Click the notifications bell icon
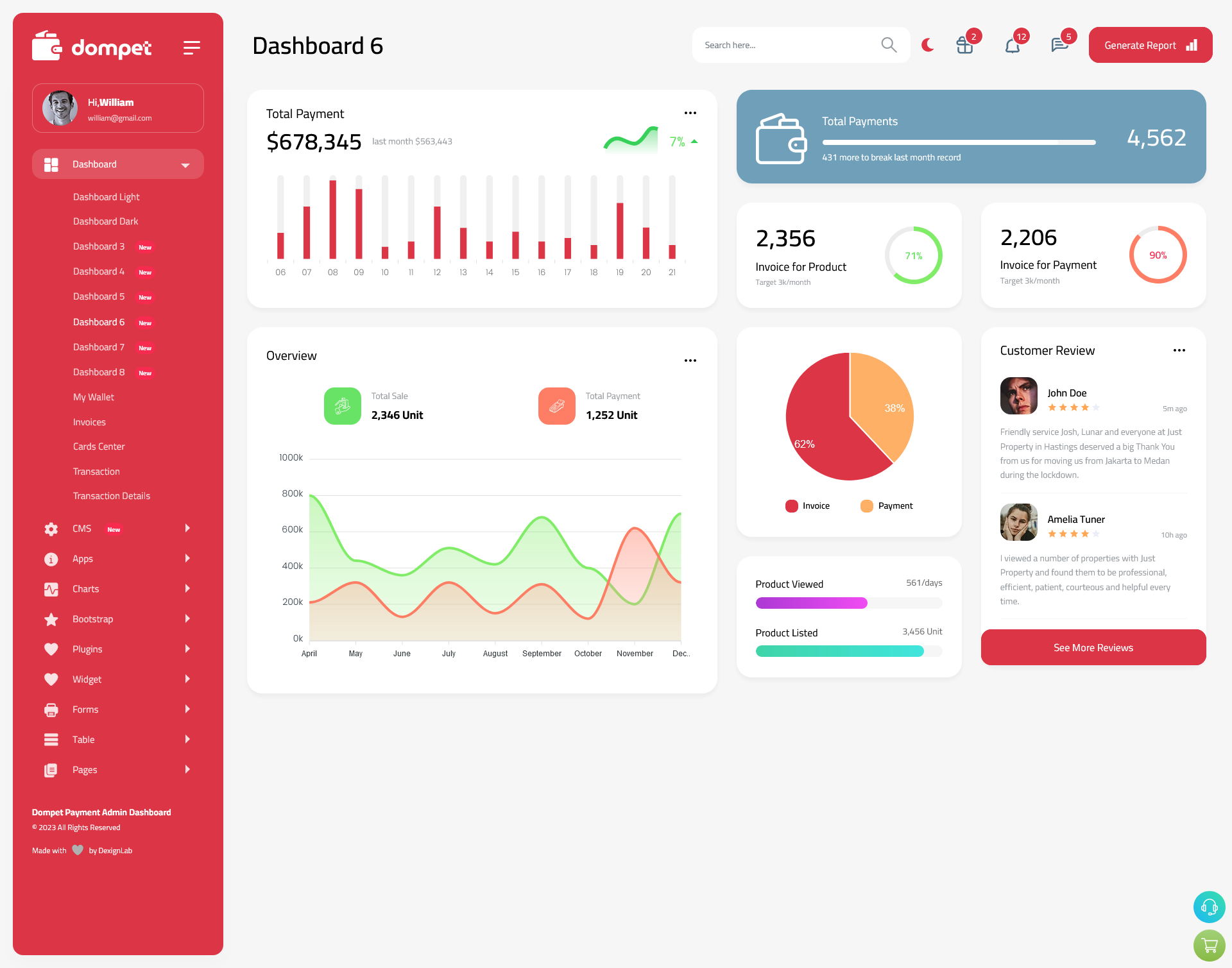Image resolution: width=1232 pixels, height=968 pixels. click(1012, 45)
